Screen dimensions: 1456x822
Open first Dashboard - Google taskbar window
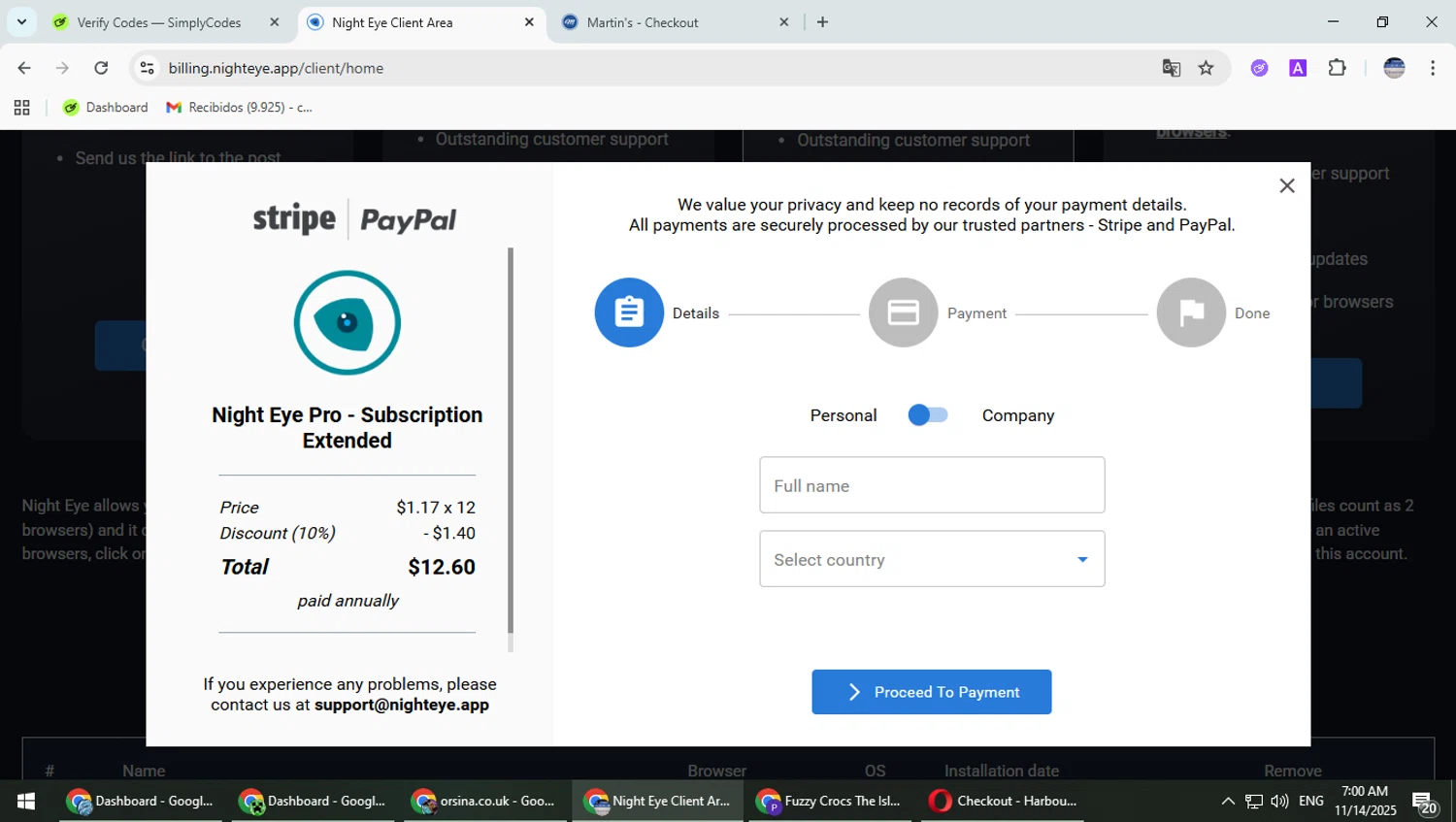click(x=141, y=802)
